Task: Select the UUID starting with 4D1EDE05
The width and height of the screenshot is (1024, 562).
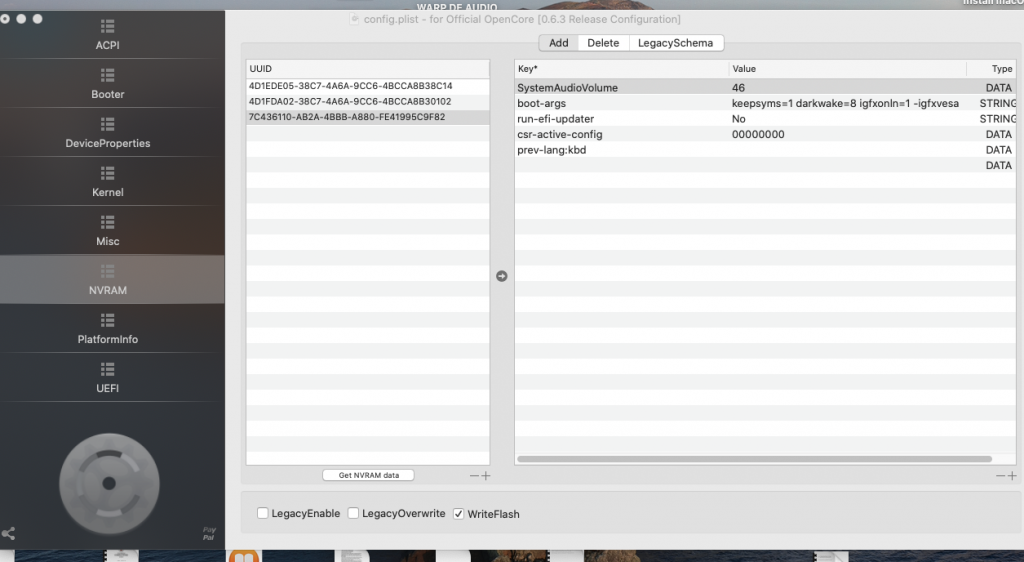Action: (x=351, y=86)
